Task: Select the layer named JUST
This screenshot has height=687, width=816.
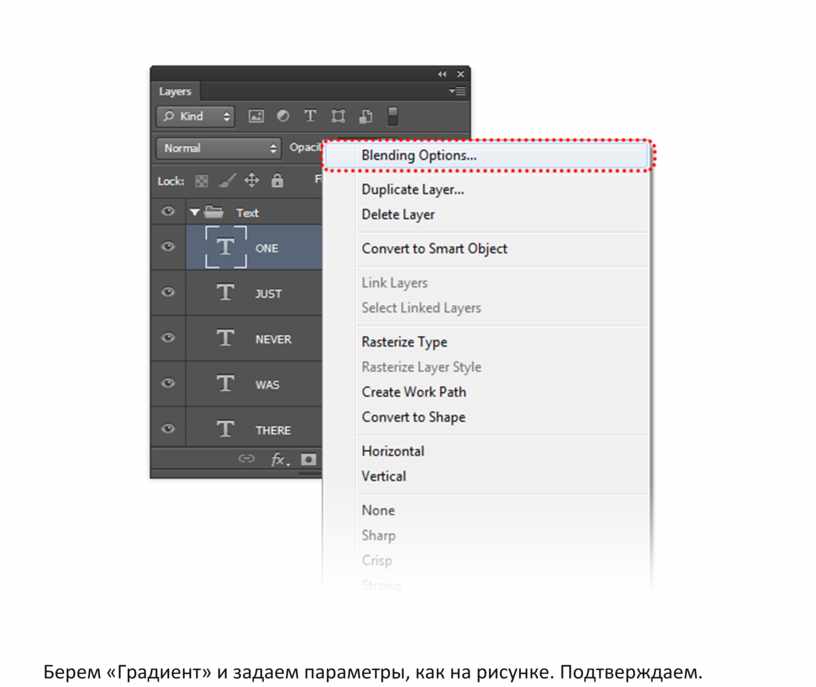Action: 268,294
